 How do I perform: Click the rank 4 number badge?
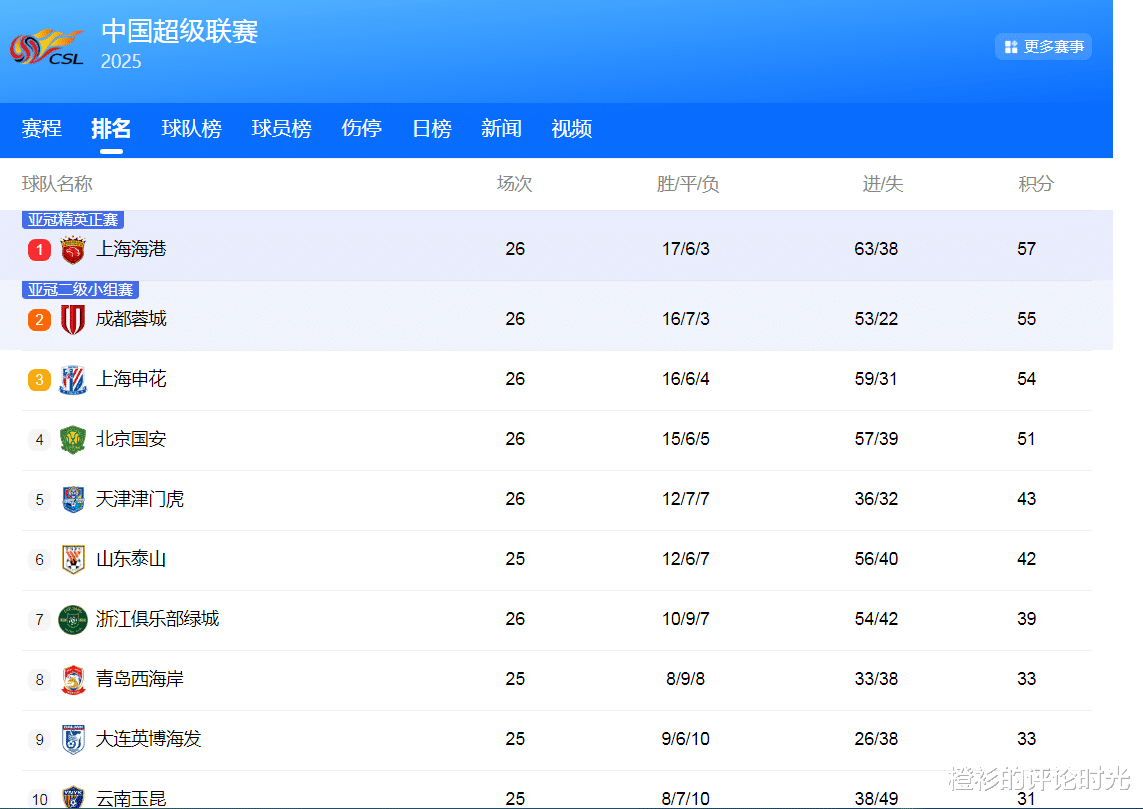coord(39,439)
